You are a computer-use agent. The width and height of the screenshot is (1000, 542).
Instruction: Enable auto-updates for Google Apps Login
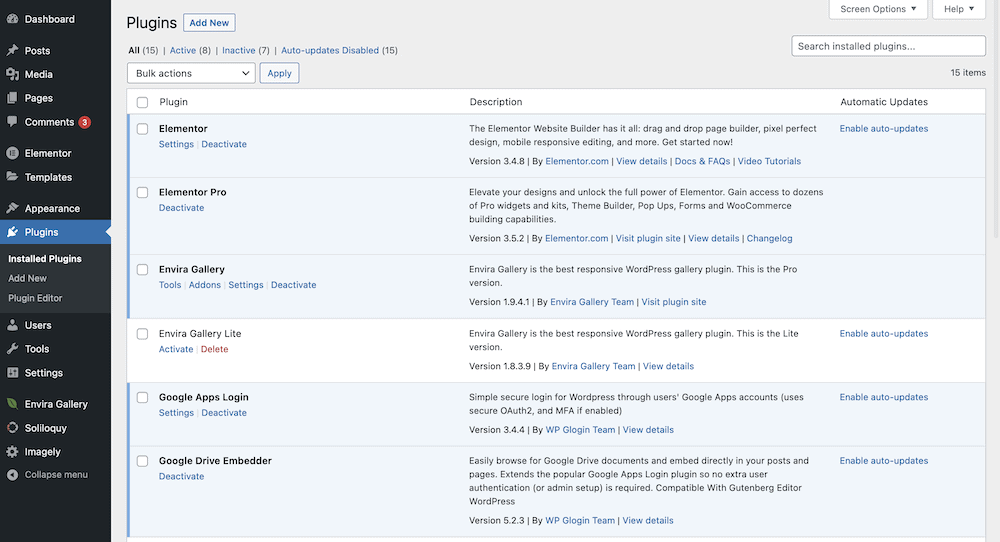(x=884, y=397)
